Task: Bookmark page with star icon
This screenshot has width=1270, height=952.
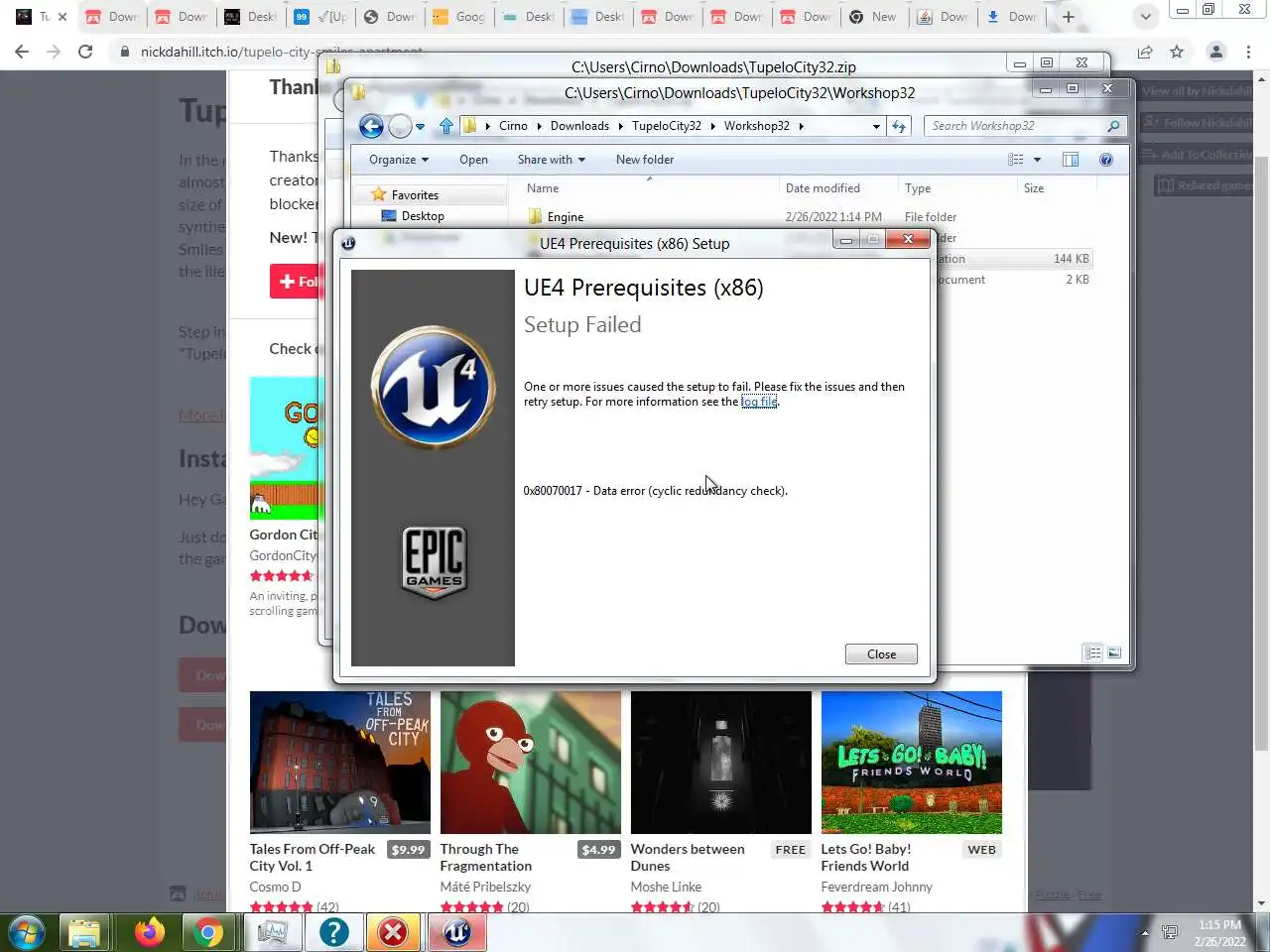Action: tap(1177, 52)
